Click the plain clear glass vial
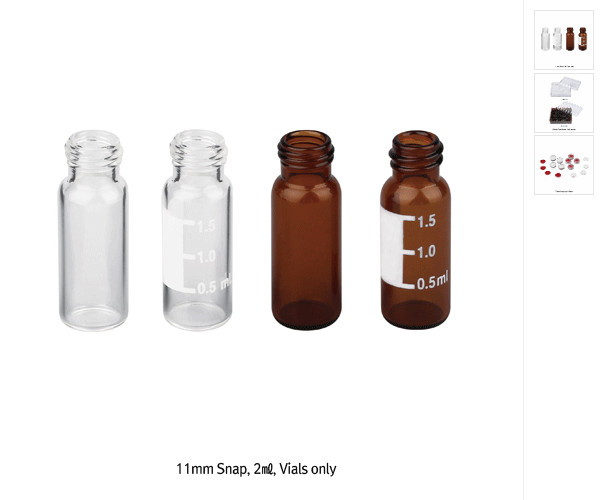Screen dimensions: 601x500 pos(94,230)
